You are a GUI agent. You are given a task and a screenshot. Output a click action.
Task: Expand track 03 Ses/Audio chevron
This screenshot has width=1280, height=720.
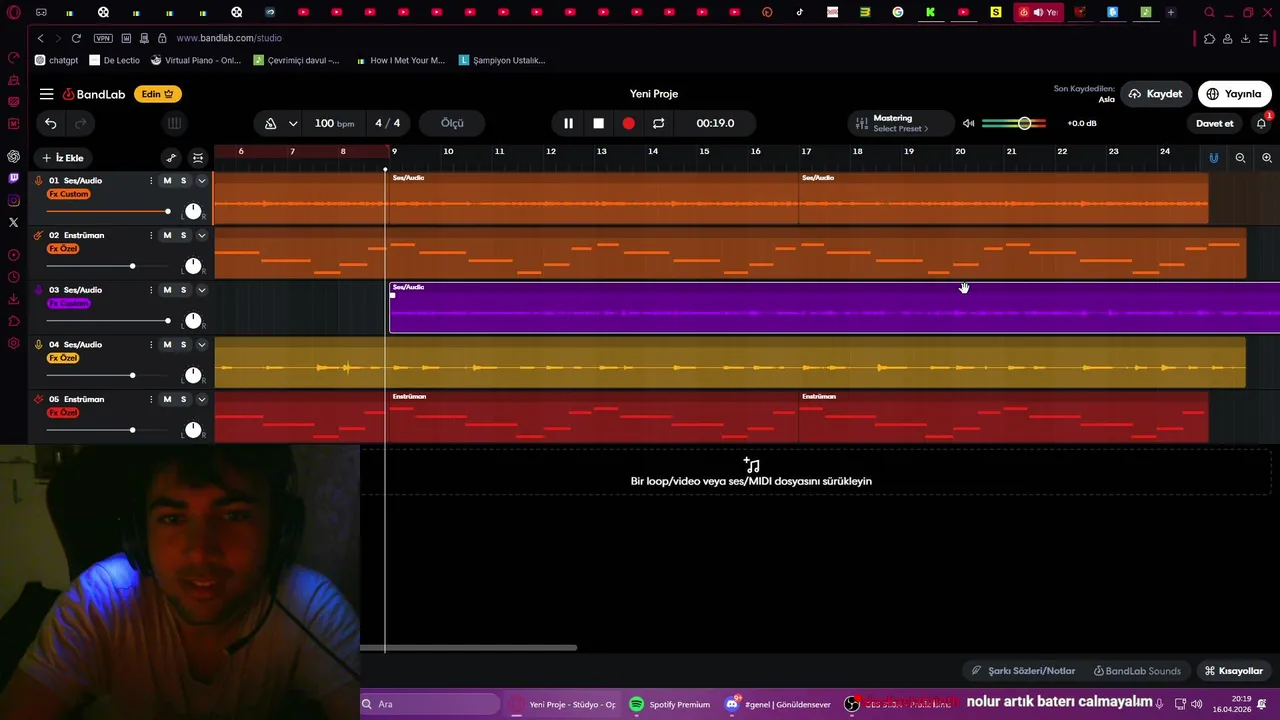[201, 290]
